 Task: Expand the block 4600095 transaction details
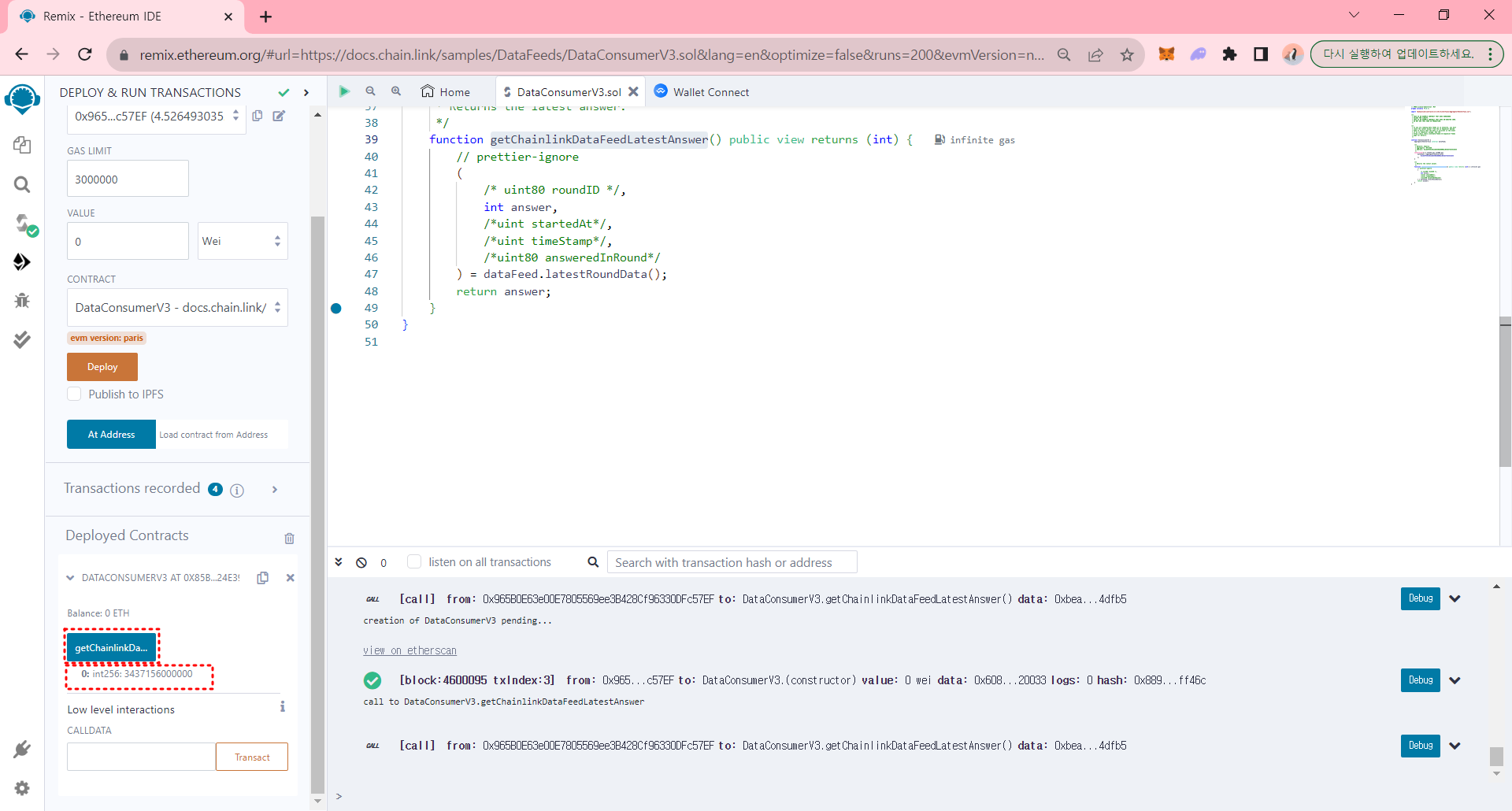pyautogui.click(x=1455, y=680)
